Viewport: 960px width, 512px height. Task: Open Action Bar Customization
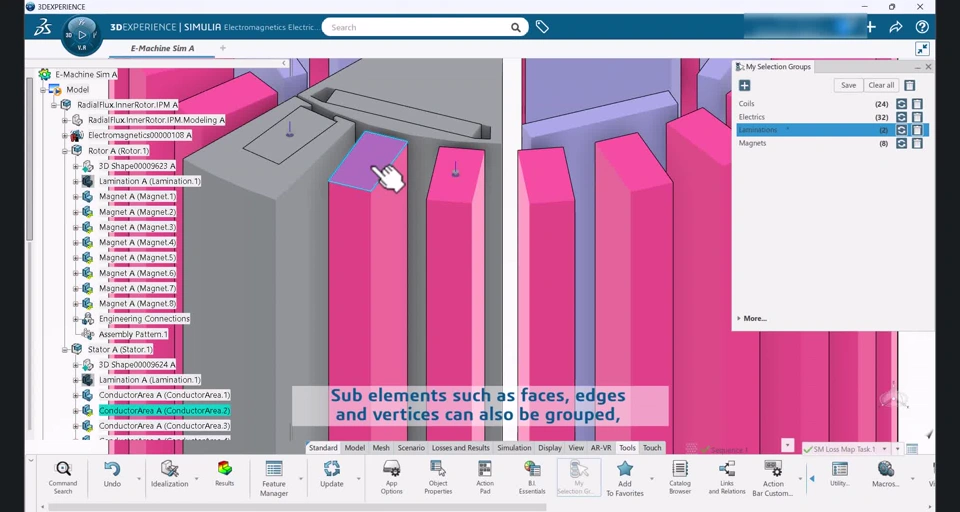pyautogui.click(x=773, y=478)
